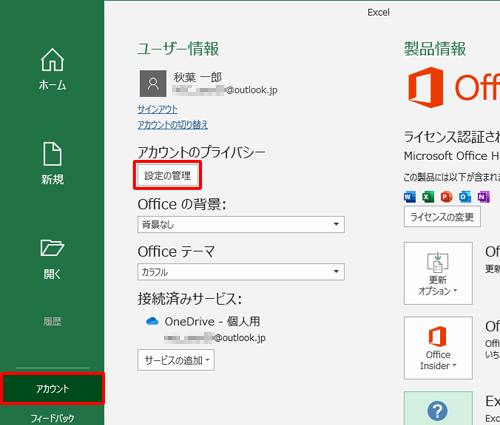Screen dimensions: 500x425
Task: Click the Excel product icon
Action: (428, 197)
